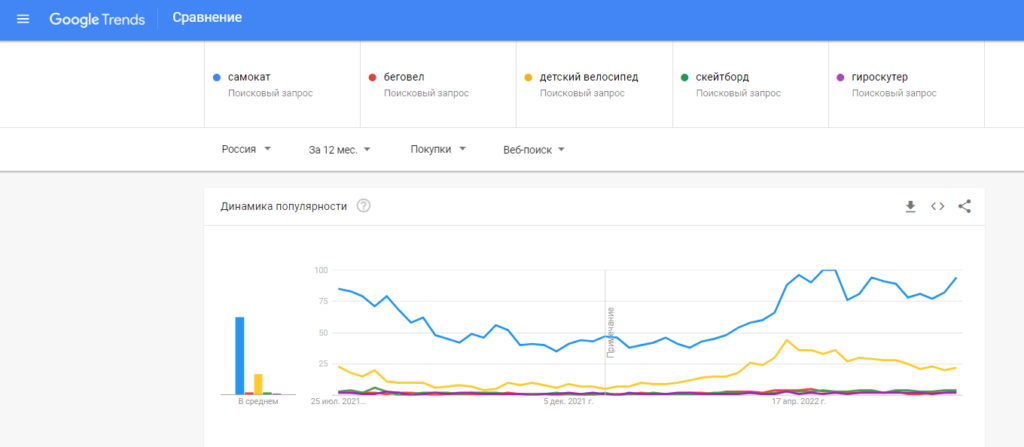Open the hamburger main menu
The image size is (1024, 447).
tap(23, 19)
